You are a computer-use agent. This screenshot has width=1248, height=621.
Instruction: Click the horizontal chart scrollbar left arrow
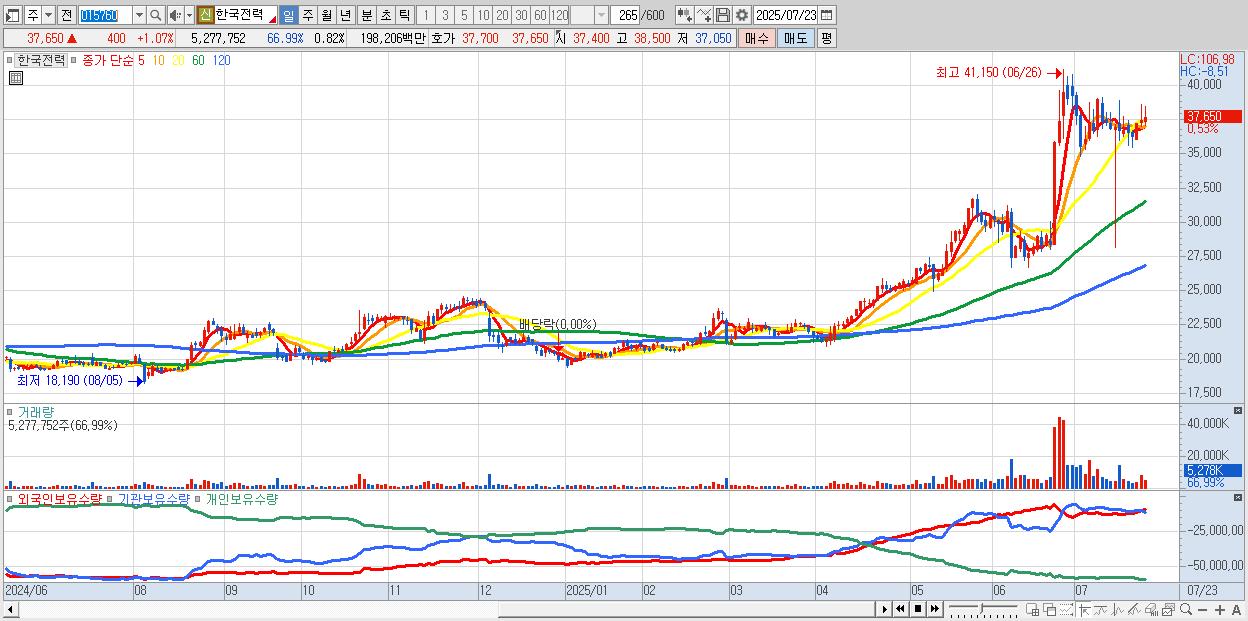12,609
